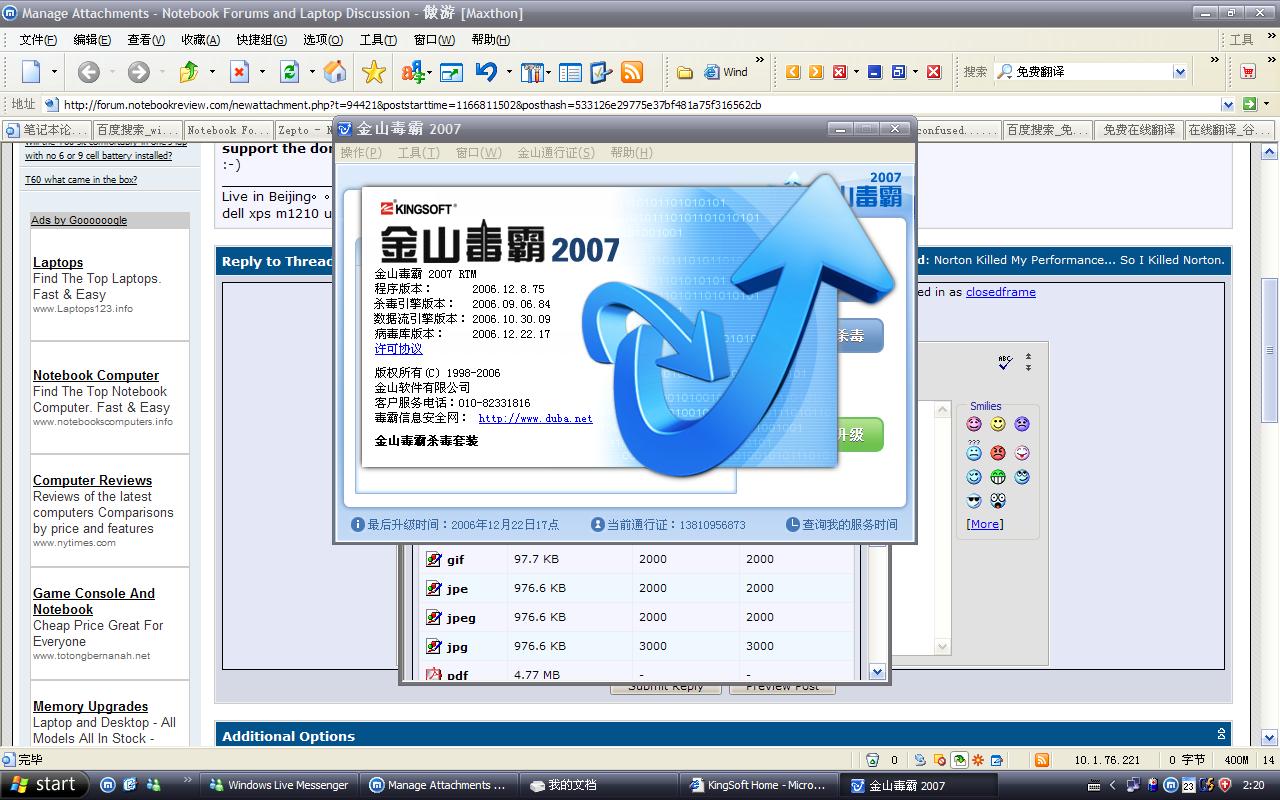Insert the wide-eyed shocked smiley
The height and width of the screenshot is (800, 1280).
(x=997, y=501)
